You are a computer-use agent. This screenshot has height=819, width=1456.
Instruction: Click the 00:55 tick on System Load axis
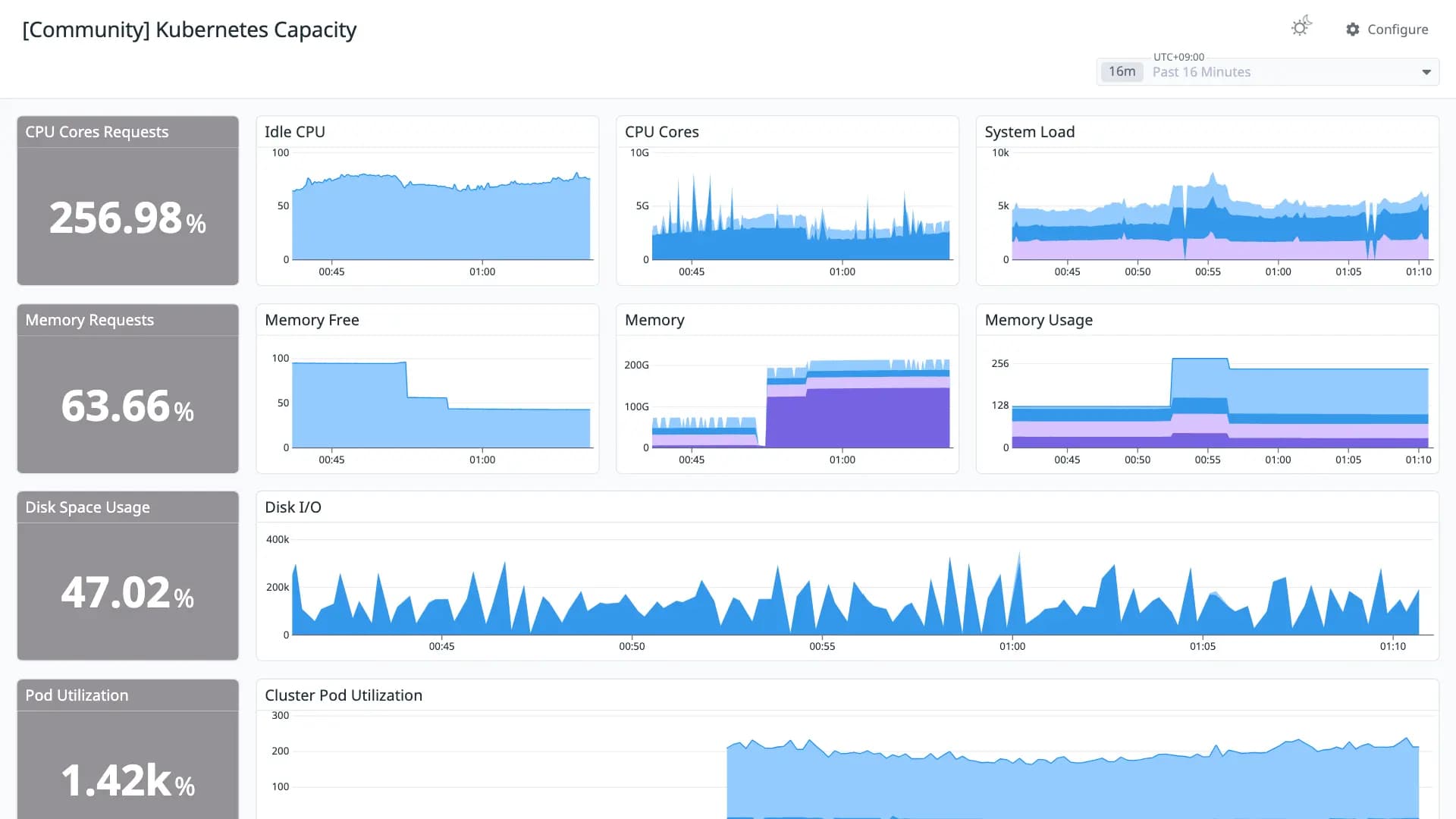click(x=1207, y=271)
